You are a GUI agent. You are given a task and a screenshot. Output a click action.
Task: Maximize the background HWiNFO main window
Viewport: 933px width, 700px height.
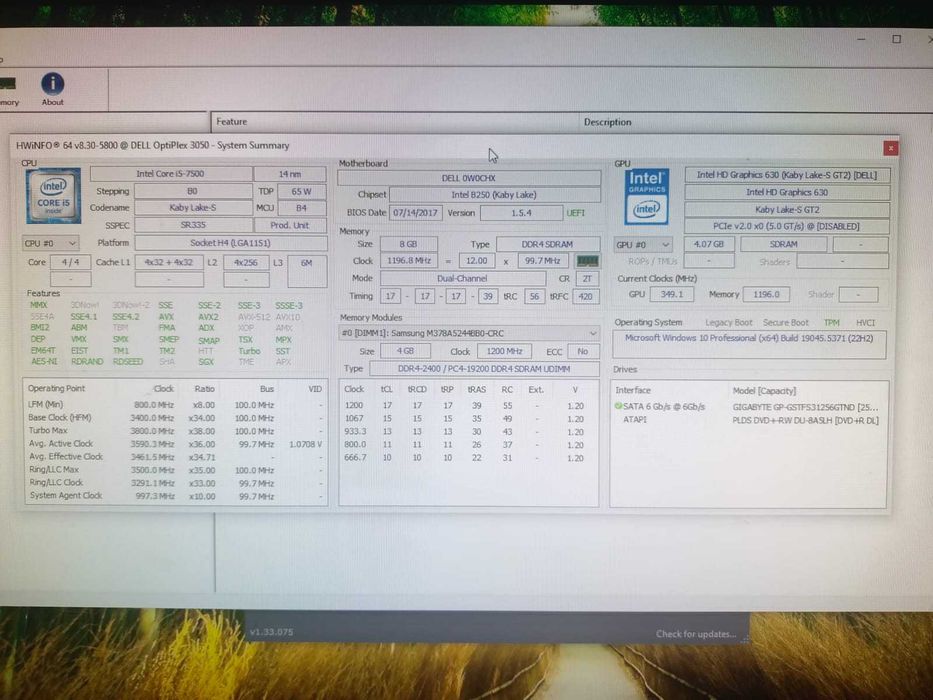tap(896, 39)
